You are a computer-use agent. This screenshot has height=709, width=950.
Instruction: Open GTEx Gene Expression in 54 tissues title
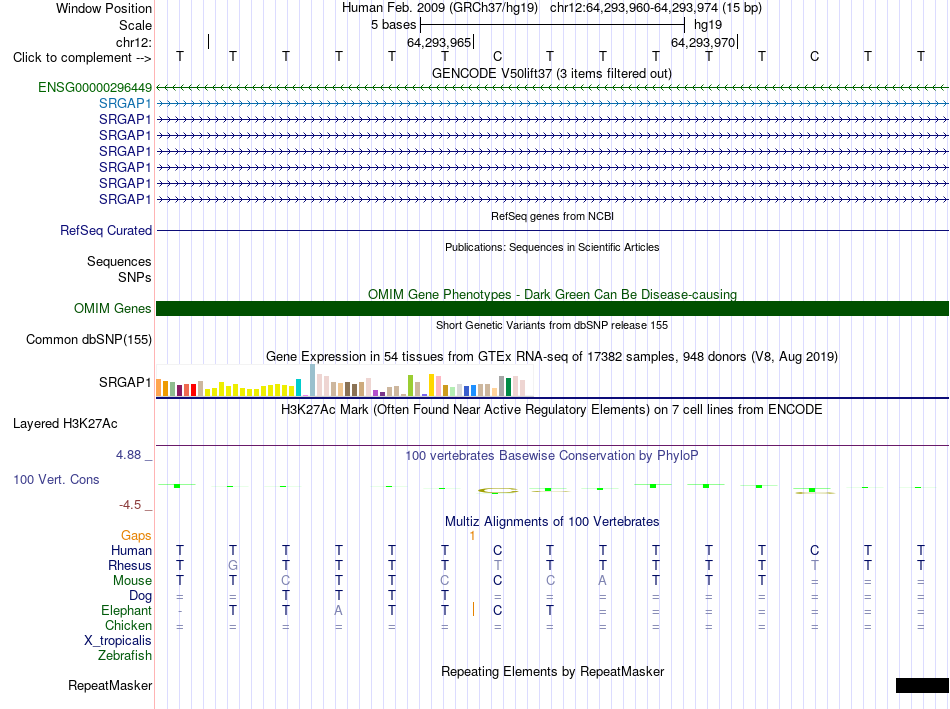coord(552,356)
